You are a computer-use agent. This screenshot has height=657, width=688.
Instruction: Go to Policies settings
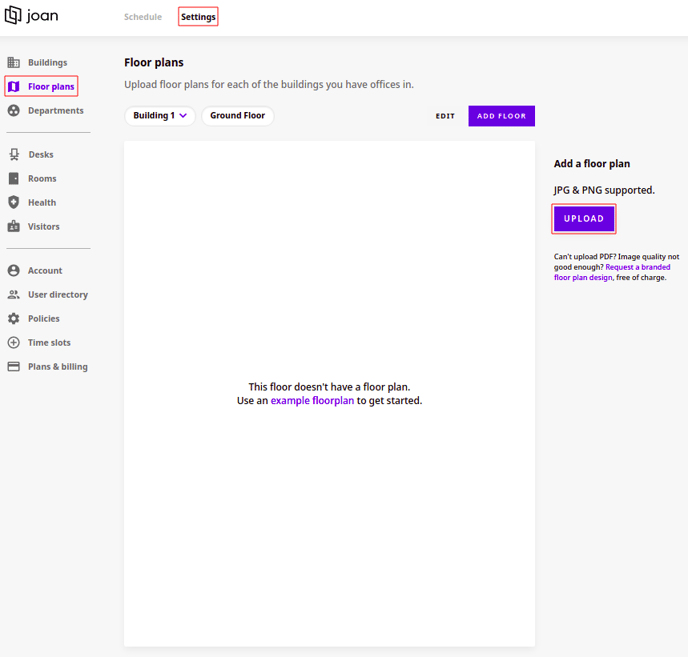point(43,319)
